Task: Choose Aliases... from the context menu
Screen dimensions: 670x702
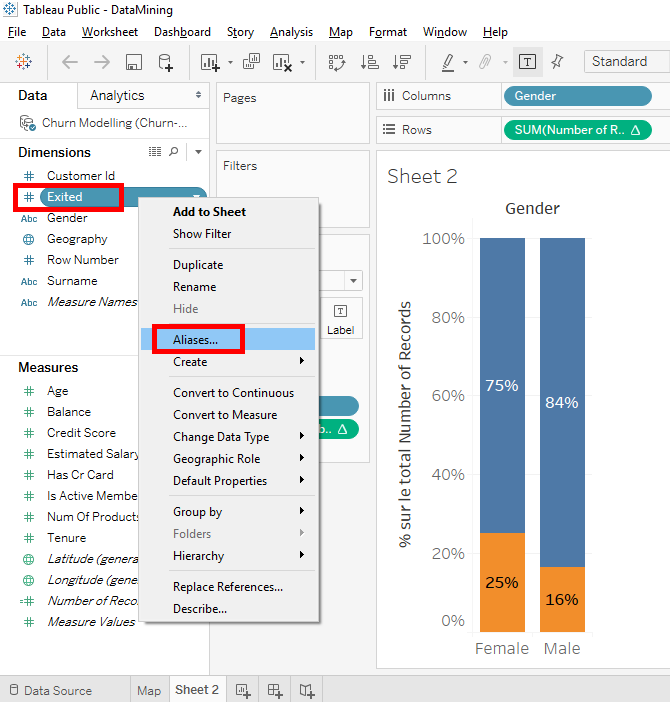Action: (196, 340)
